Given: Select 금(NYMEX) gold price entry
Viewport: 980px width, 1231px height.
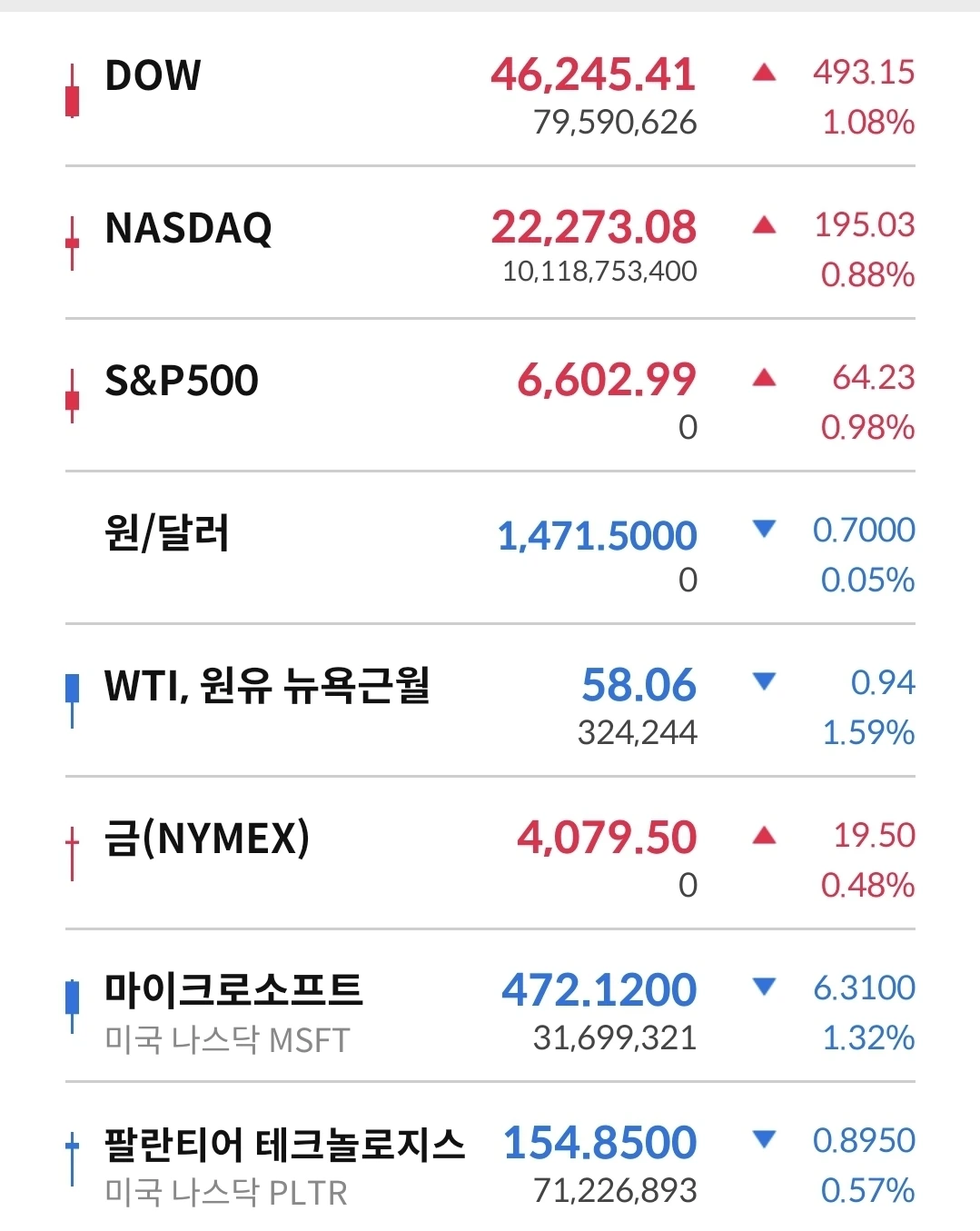Looking at the screenshot, I should tap(490, 853).
